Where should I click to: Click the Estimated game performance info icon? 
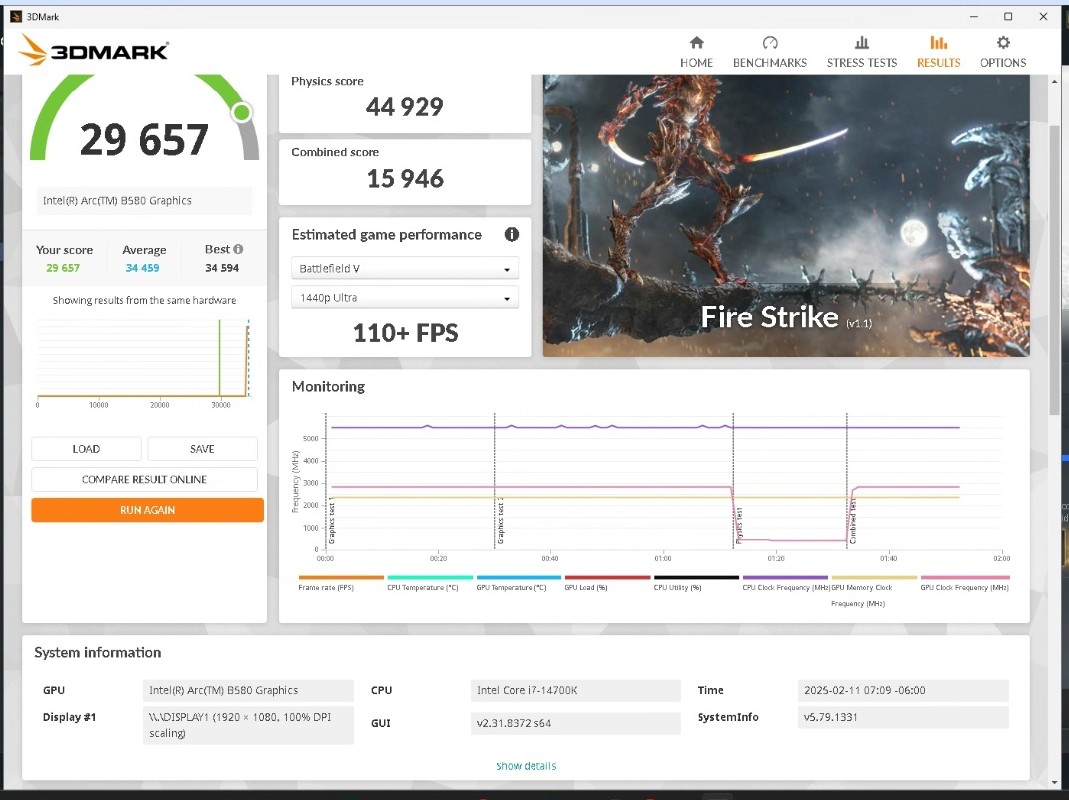coord(512,235)
